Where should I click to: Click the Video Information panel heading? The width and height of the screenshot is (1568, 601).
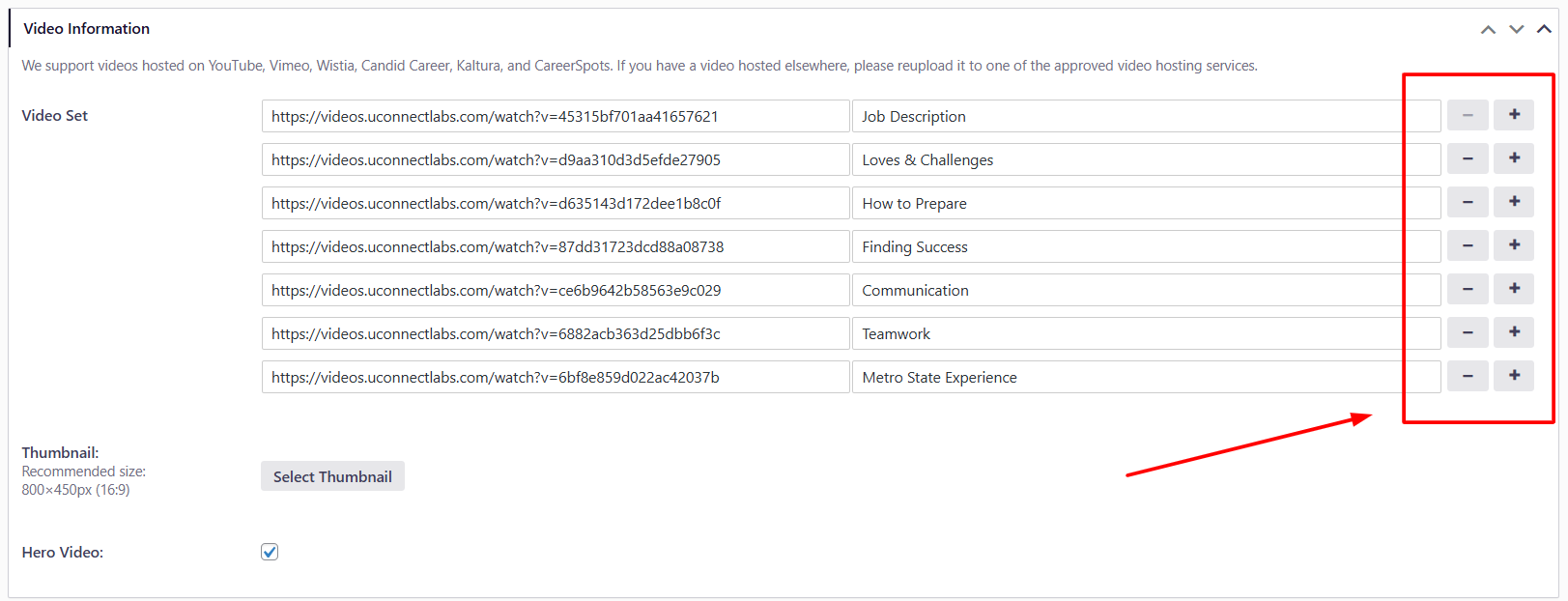[x=87, y=29]
